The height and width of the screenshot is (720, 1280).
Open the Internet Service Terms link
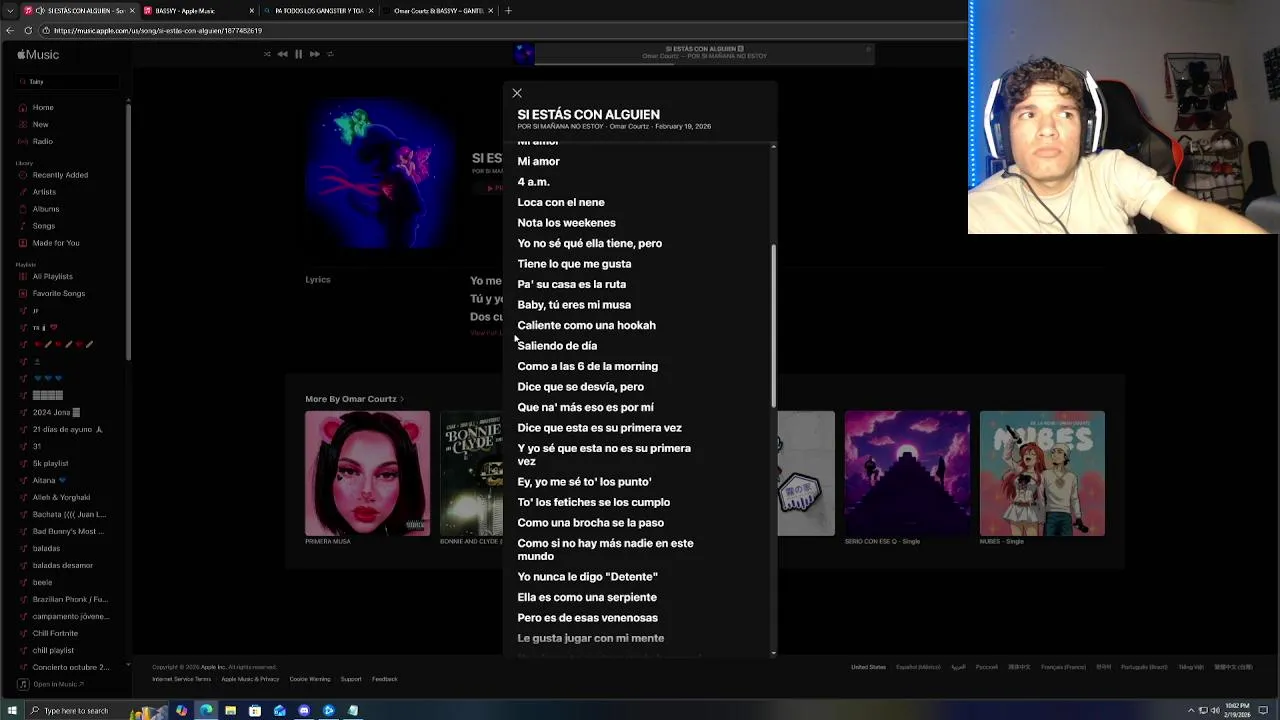[x=181, y=679]
